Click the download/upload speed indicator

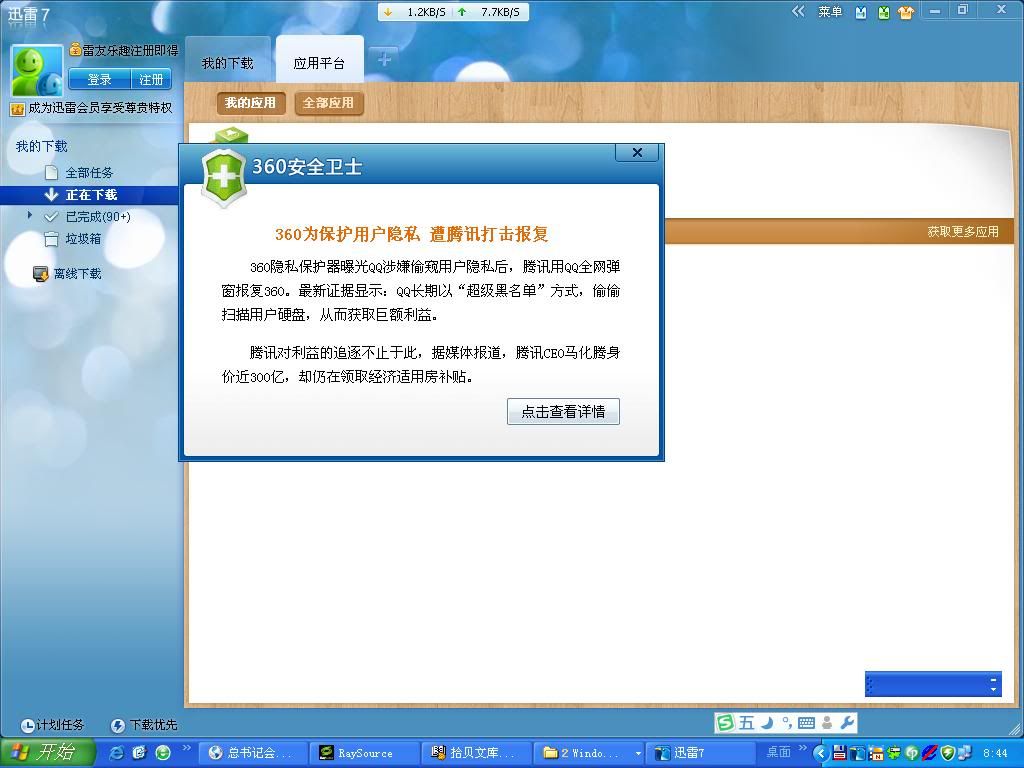453,12
